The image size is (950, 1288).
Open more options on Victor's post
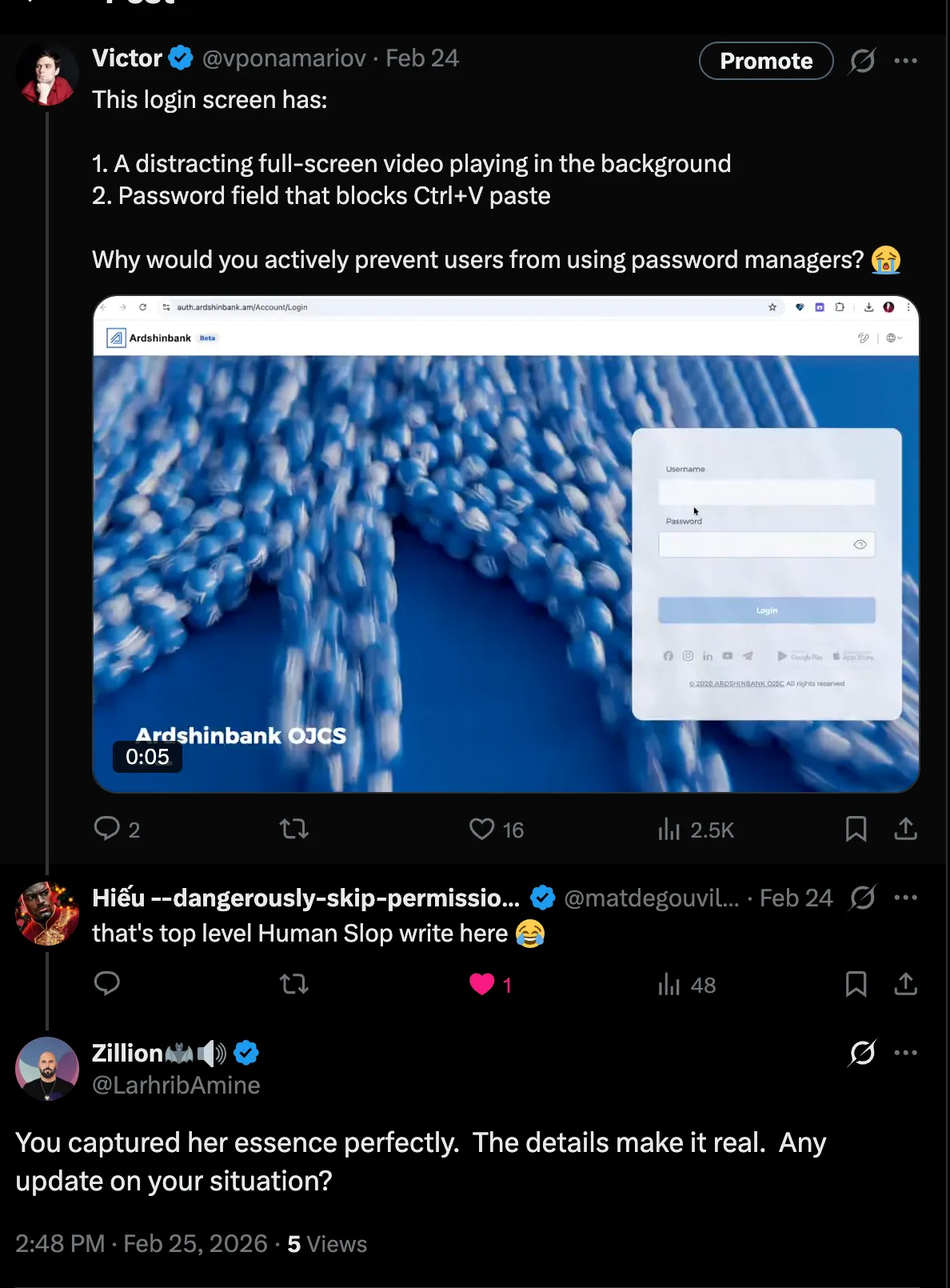tap(905, 61)
